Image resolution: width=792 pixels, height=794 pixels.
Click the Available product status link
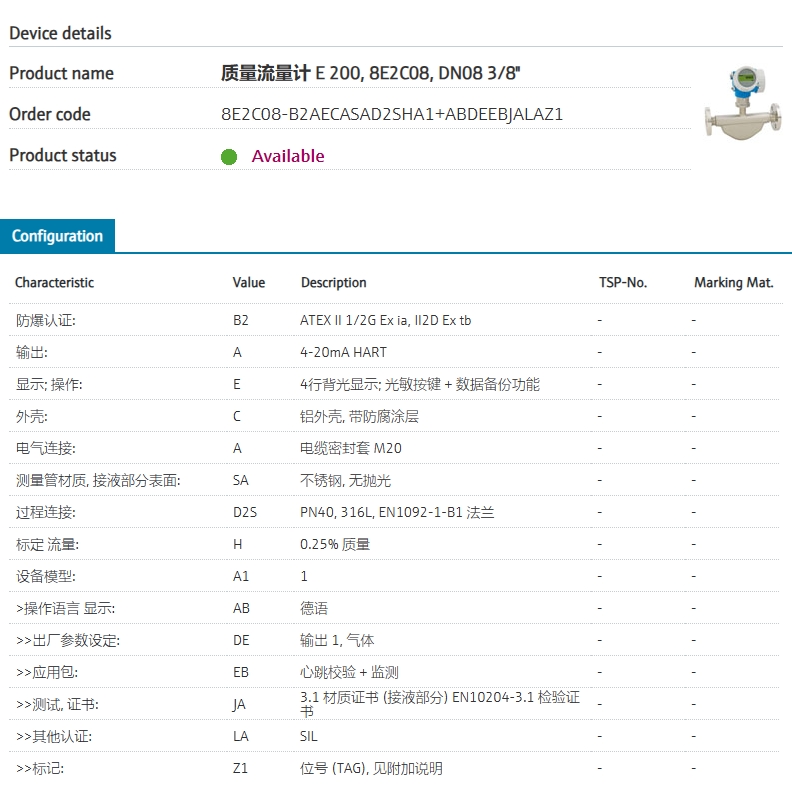coord(288,156)
